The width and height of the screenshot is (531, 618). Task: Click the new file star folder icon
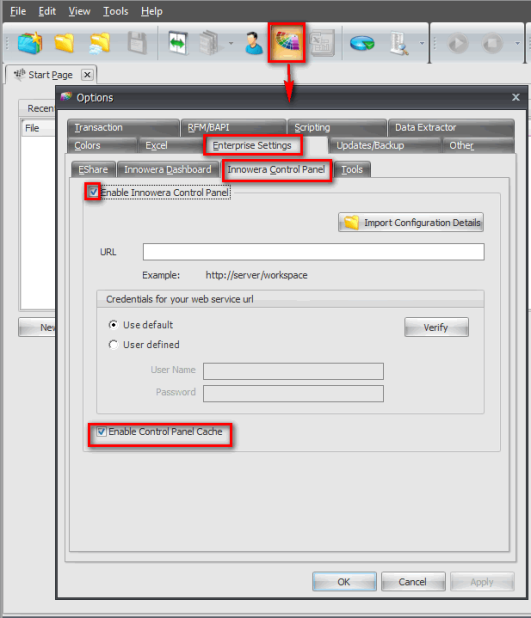point(30,43)
